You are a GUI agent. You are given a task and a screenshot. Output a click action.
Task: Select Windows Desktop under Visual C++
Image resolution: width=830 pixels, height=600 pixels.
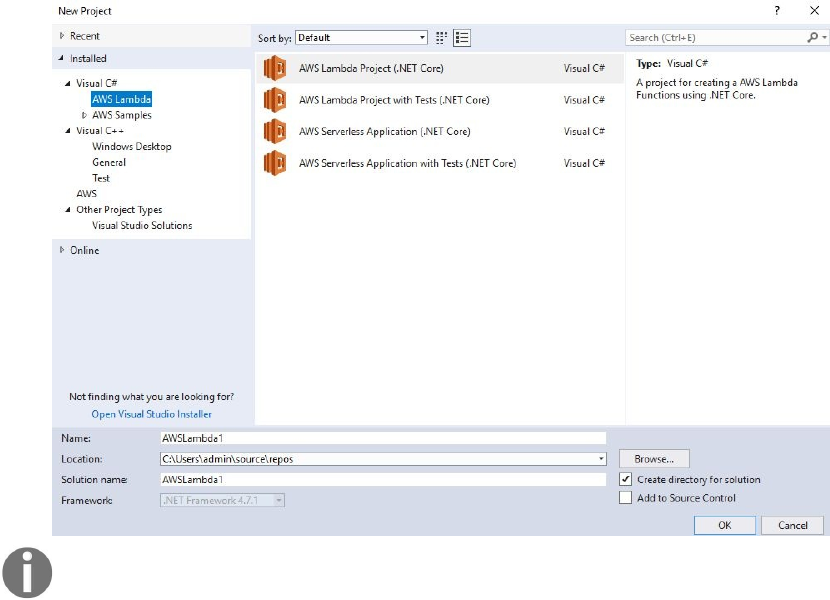(x=132, y=146)
